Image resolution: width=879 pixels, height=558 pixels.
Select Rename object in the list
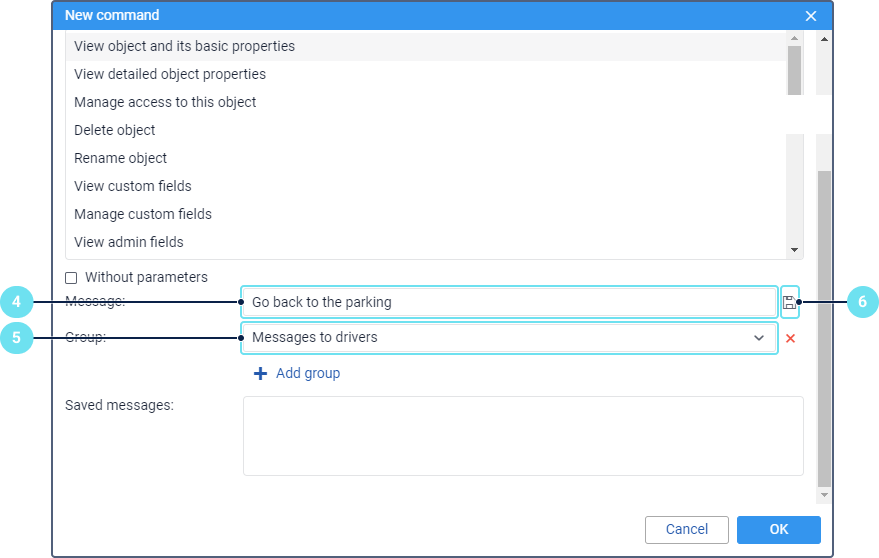(426, 158)
